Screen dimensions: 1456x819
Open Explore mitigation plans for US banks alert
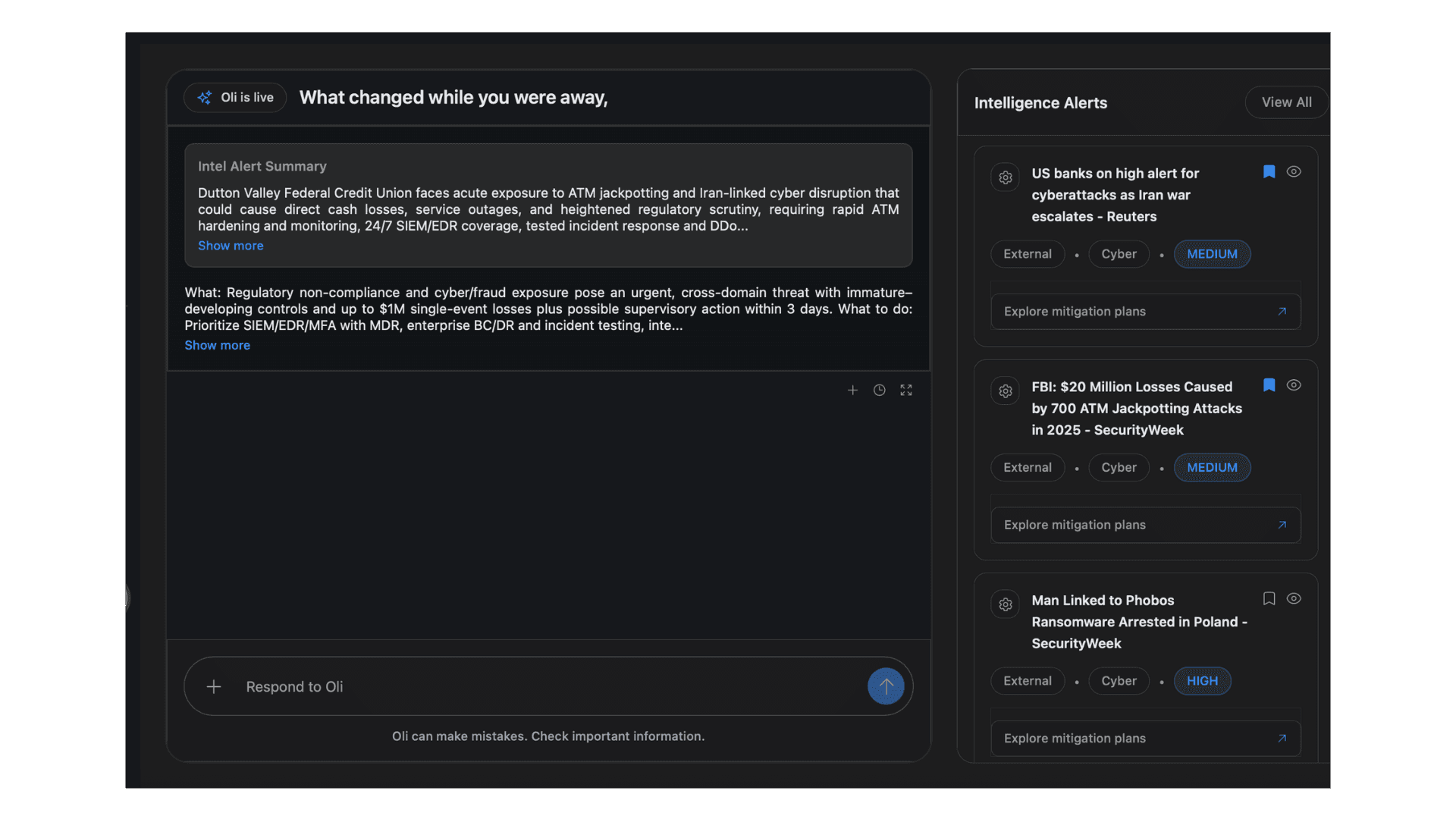pos(1145,312)
